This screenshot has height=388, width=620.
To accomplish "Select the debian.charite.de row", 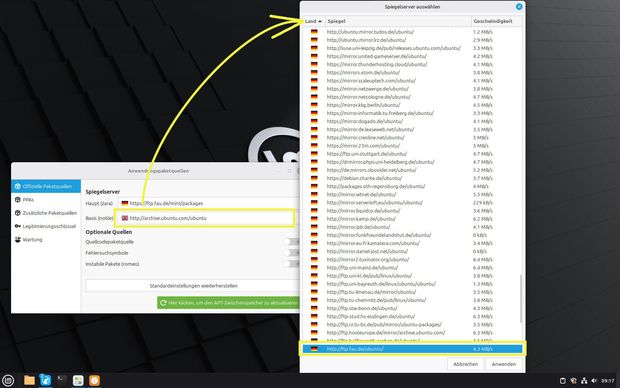I will (412, 178).
